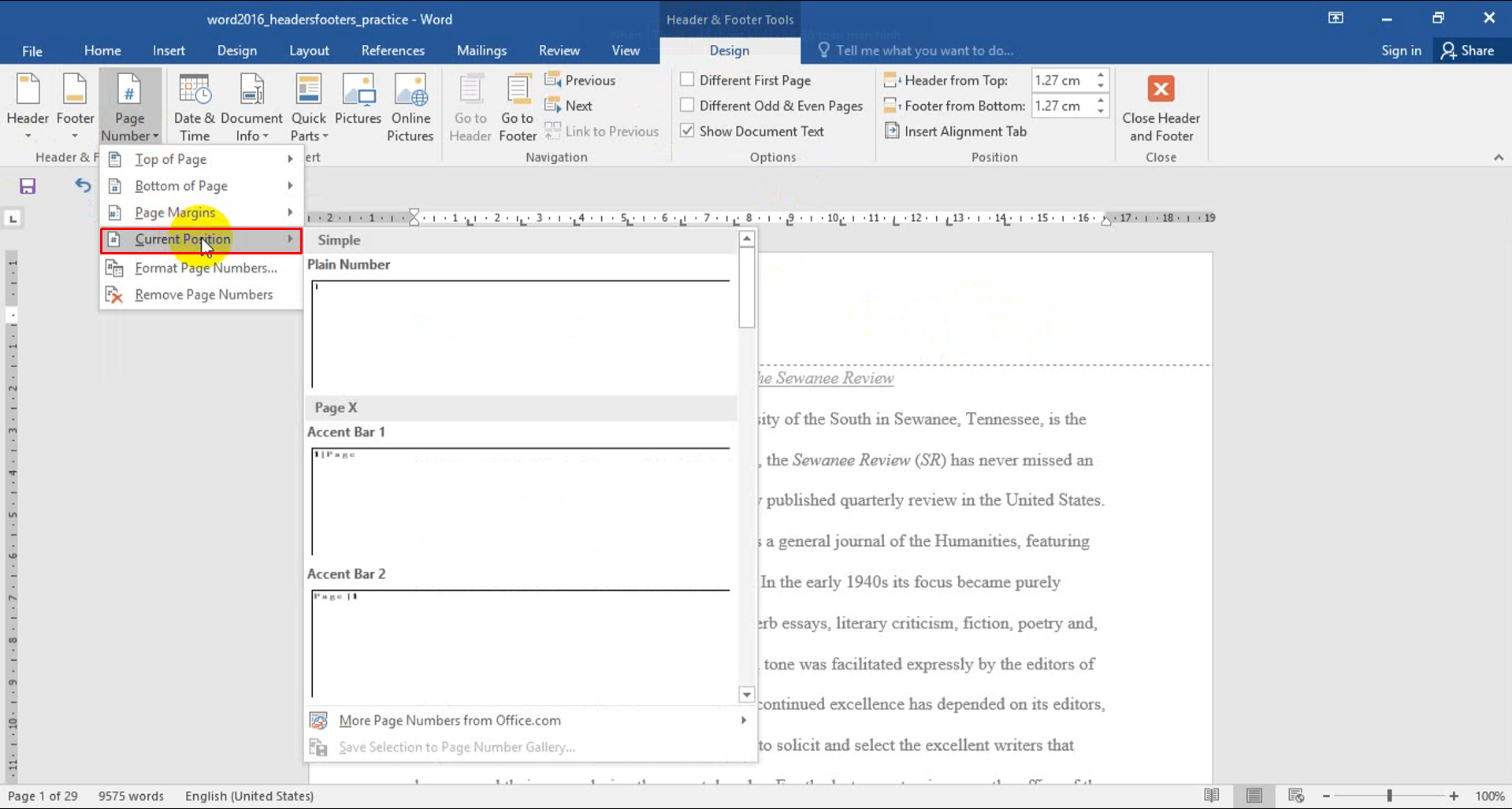Jump to Next header section
Screen dimensions: 1512x809
pos(569,106)
